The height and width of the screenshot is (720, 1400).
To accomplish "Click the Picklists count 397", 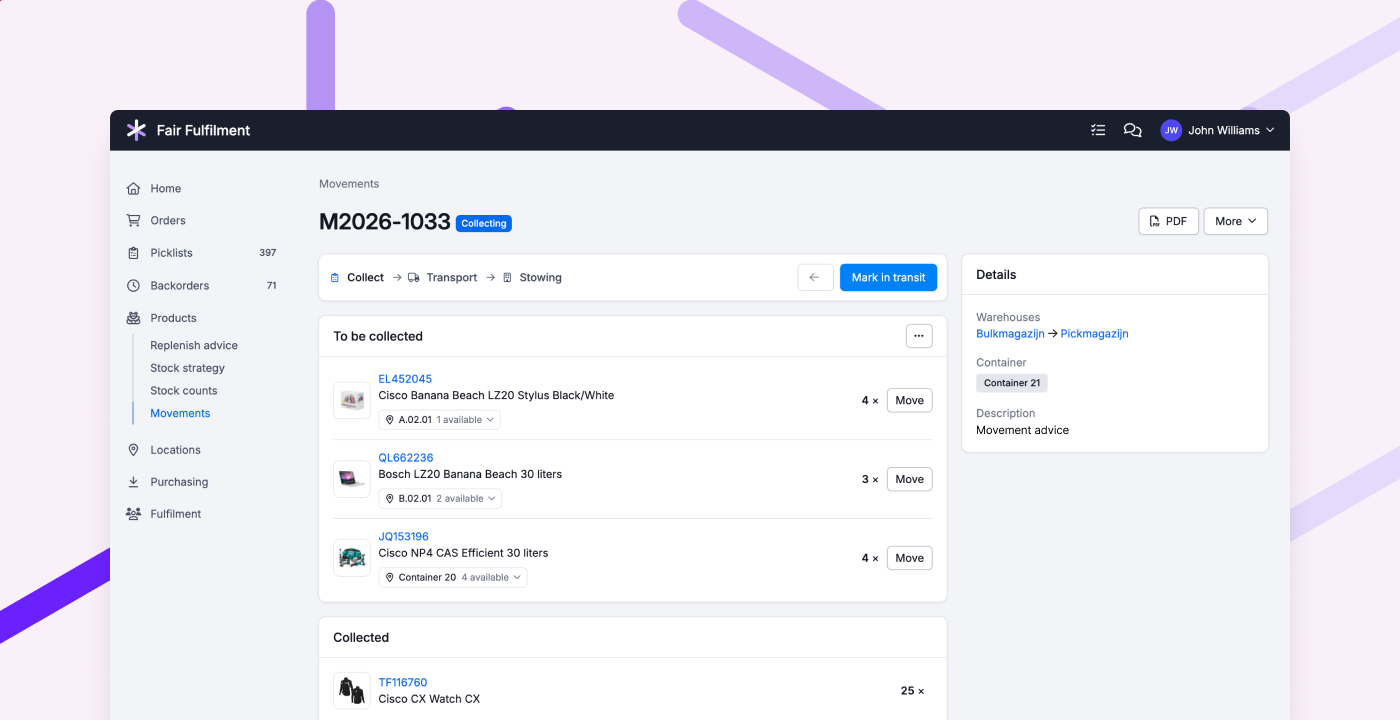I will click(x=267, y=253).
